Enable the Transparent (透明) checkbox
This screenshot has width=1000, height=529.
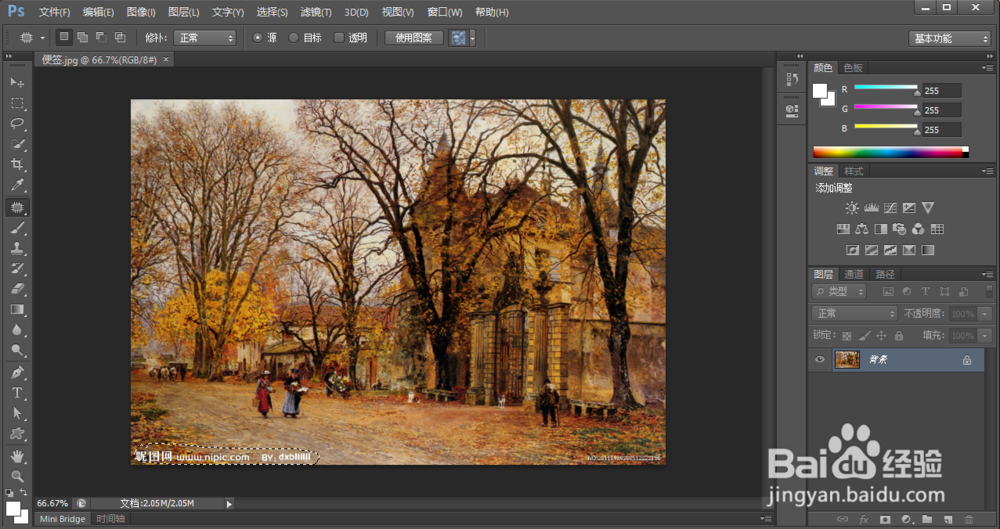(339, 38)
